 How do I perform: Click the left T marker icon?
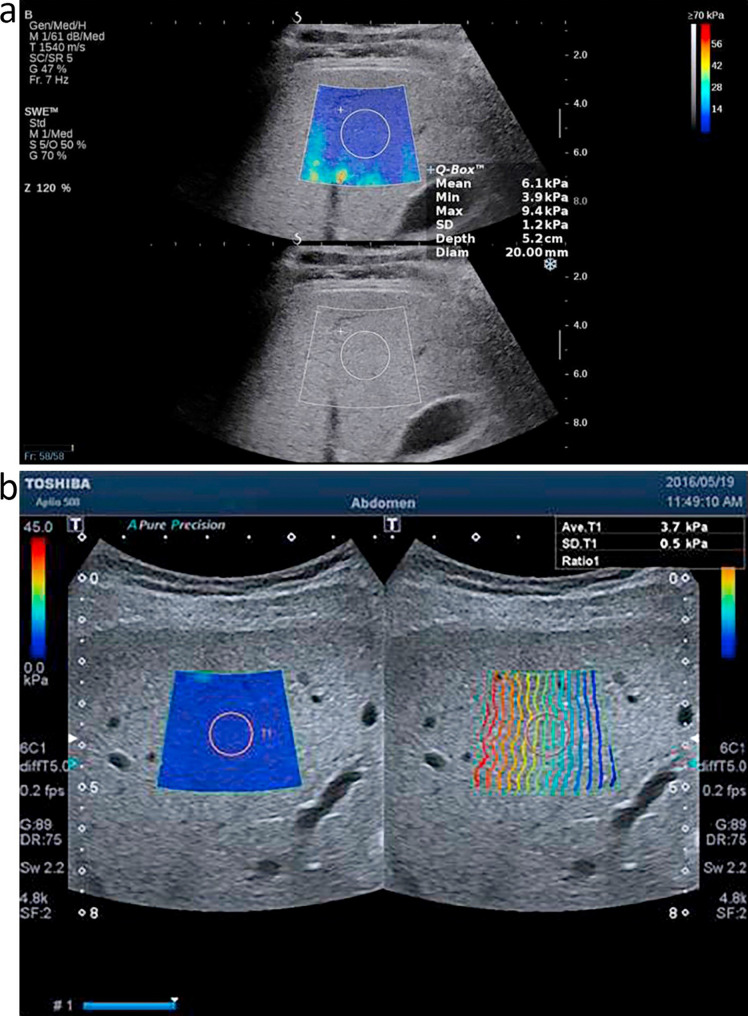[75, 525]
